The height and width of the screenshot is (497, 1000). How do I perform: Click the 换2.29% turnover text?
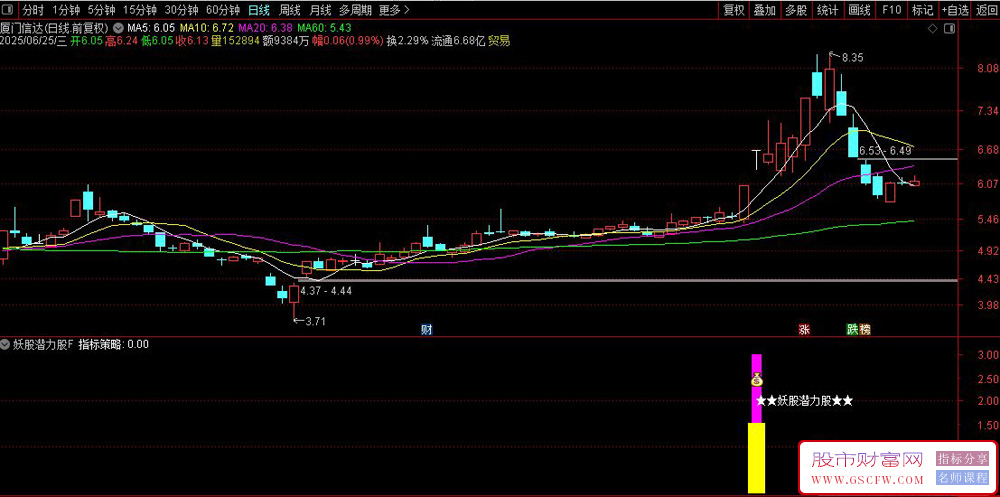(x=407, y=41)
